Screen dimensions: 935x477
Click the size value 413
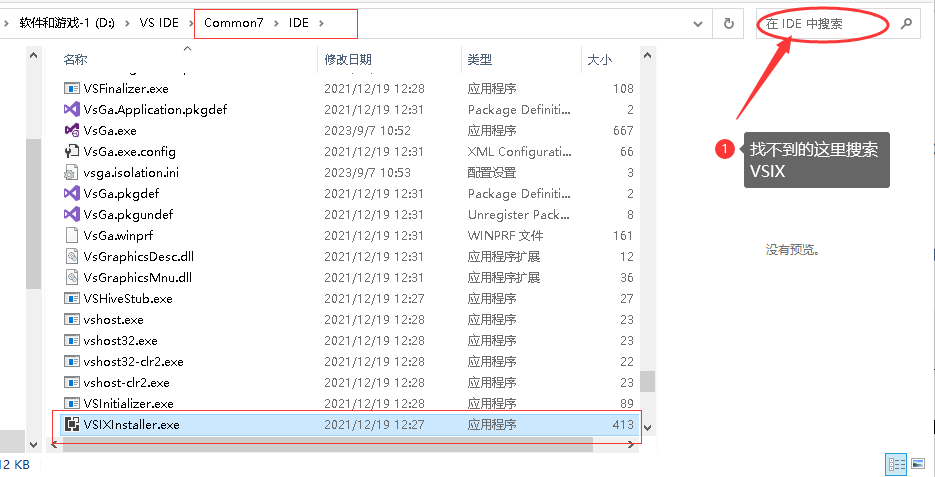pyautogui.click(x=623, y=425)
